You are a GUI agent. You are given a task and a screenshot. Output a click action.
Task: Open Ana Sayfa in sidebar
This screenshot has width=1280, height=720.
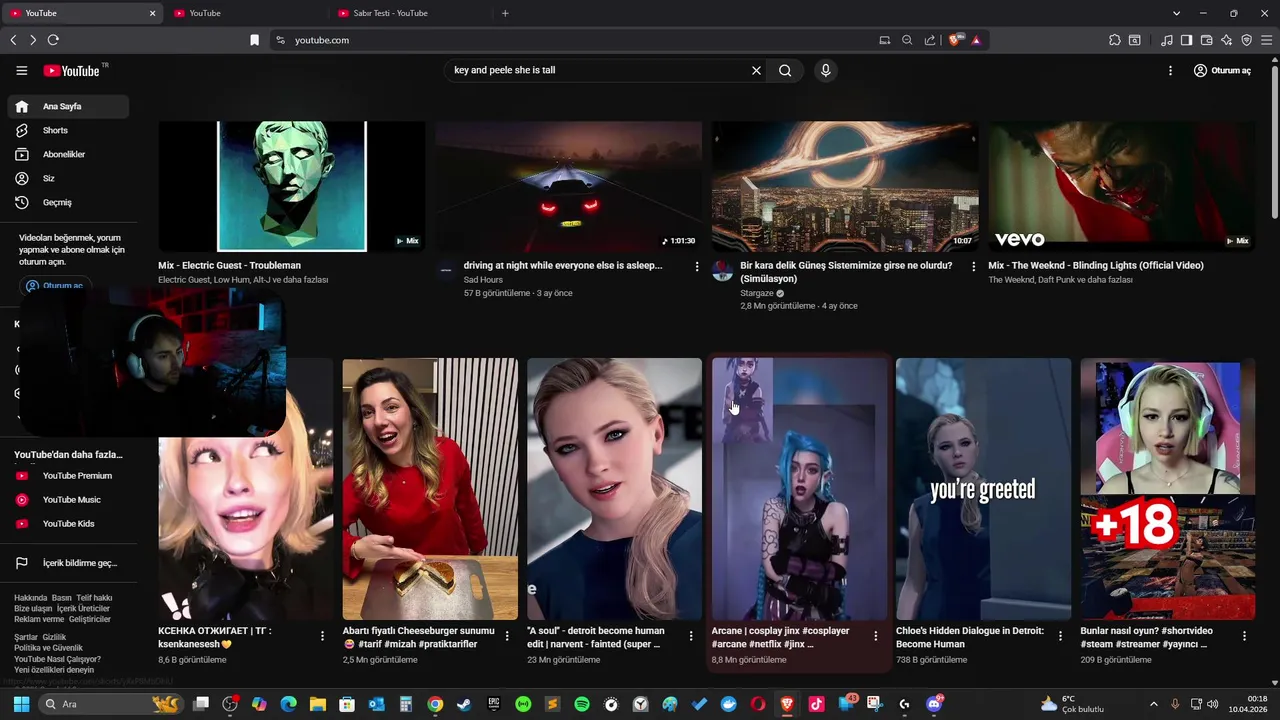(x=68, y=106)
